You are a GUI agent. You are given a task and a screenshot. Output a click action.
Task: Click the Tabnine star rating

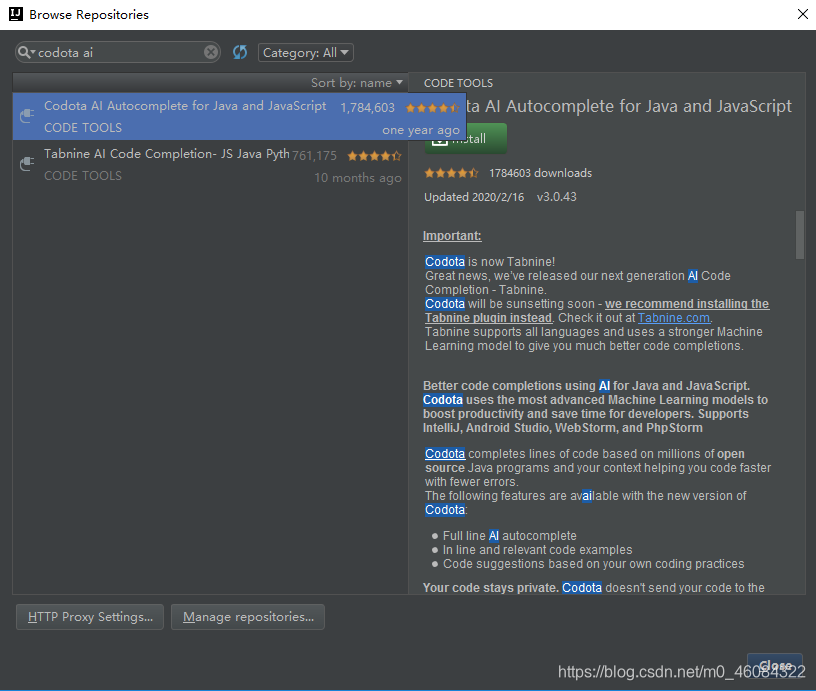click(374, 156)
